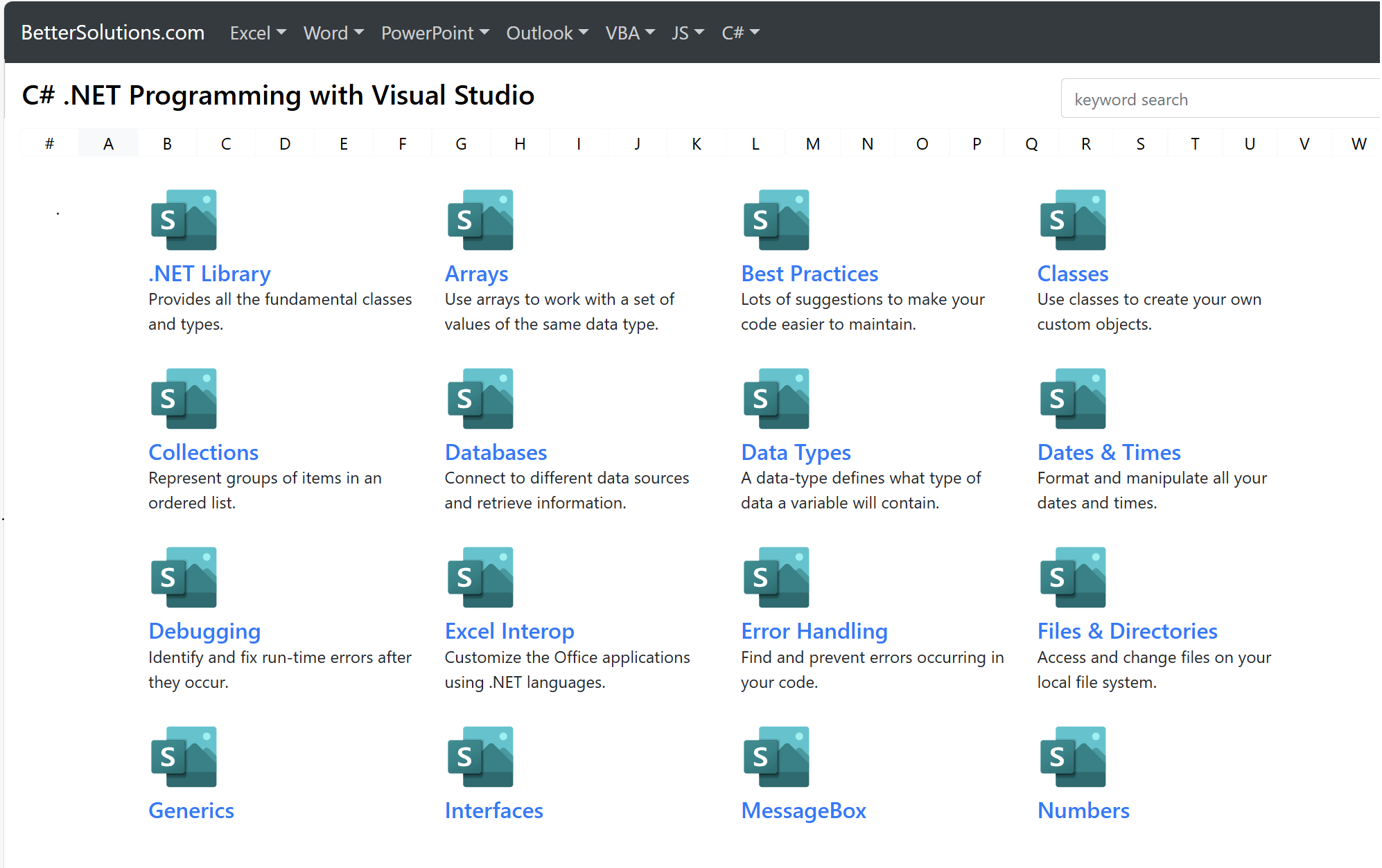The image size is (1382, 868).
Task: Open the Numbers link
Action: click(x=1083, y=811)
